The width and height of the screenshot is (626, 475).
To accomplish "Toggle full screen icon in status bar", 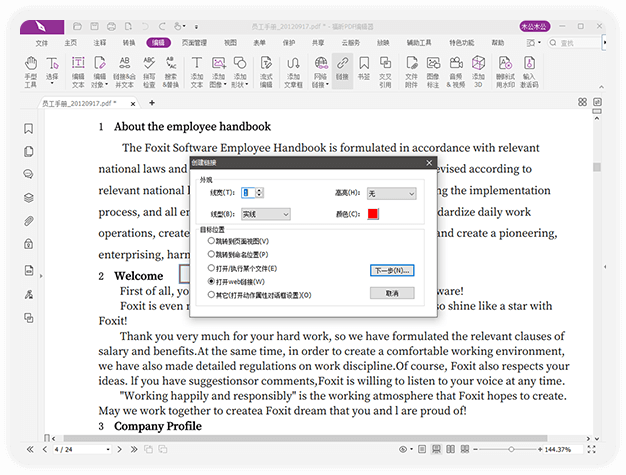I will pyautogui.click(x=592, y=449).
